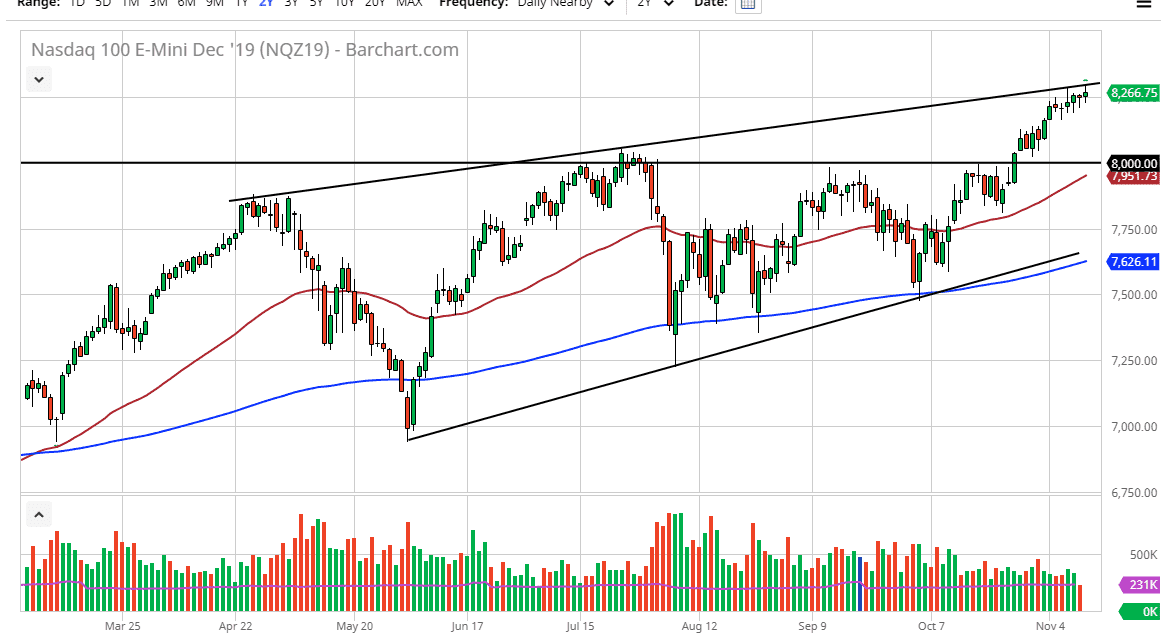The image size is (1170, 633).
Task: Show the MAX range
Action: click(x=408, y=4)
